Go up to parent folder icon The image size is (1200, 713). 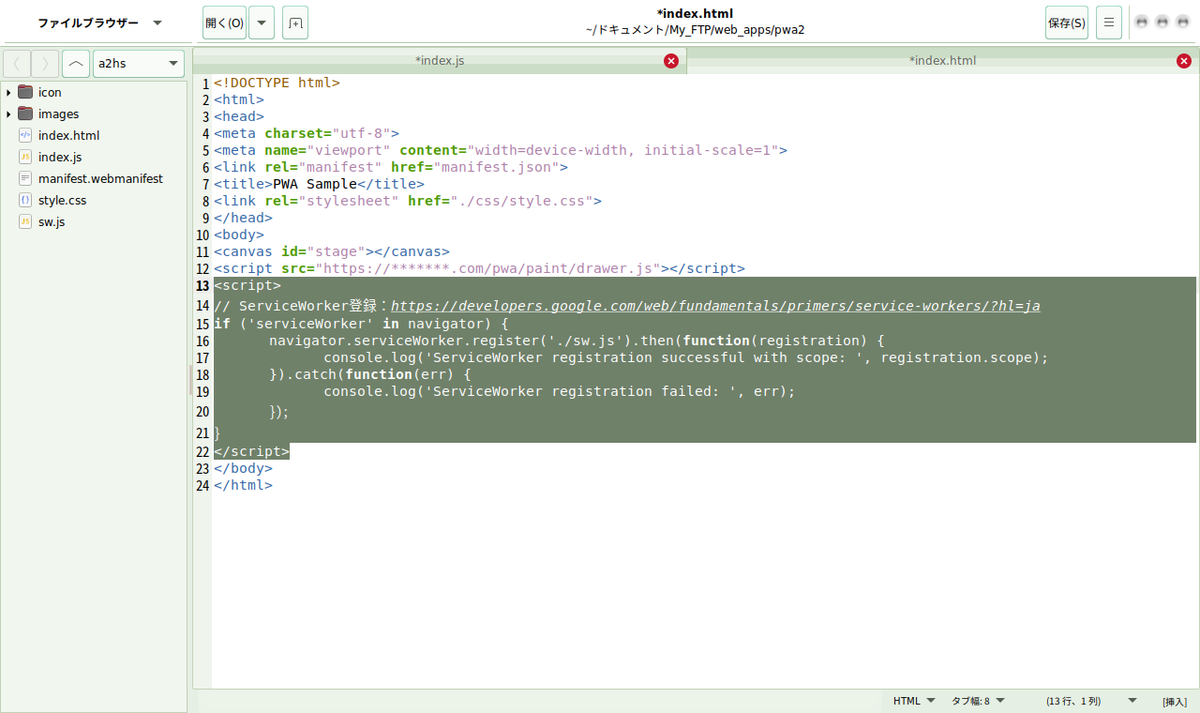[x=75, y=64]
